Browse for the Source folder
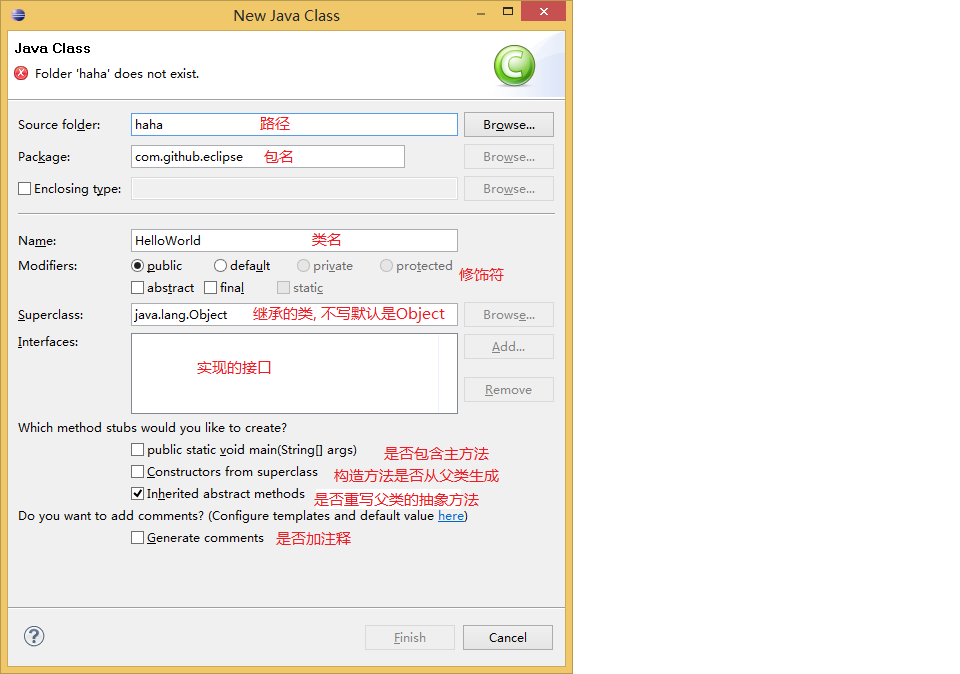The width and height of the screenshot is (960, 674). tap(509, 124)
